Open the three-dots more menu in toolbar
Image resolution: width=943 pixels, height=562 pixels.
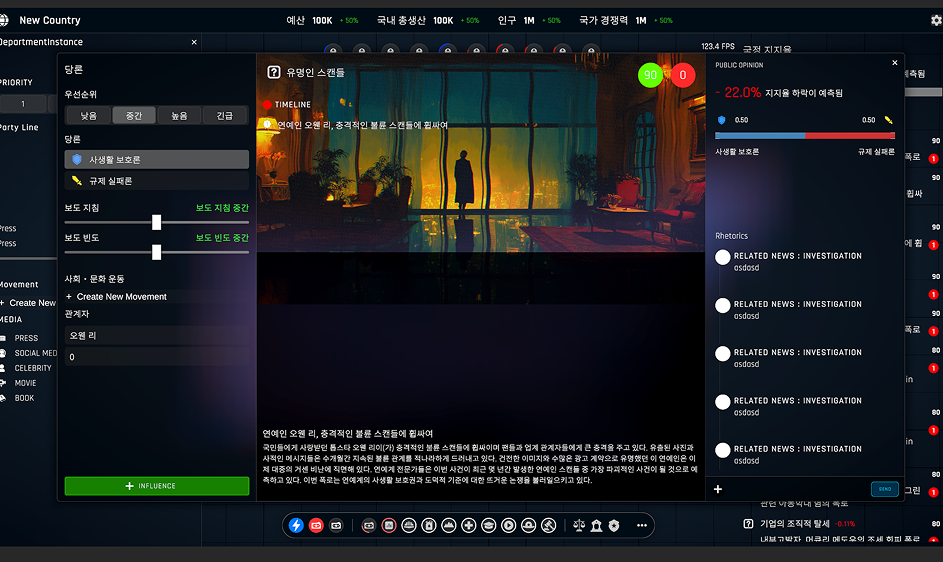coord(641,525)
